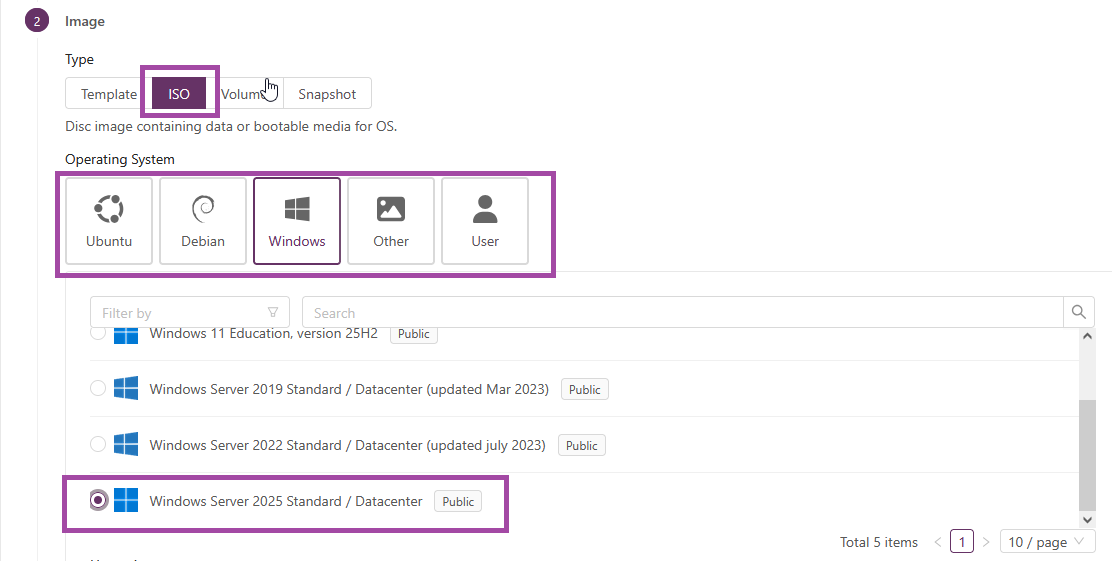Select the Other operating system card
This screenshot has width=1112, height=561.
click(391, 221)
